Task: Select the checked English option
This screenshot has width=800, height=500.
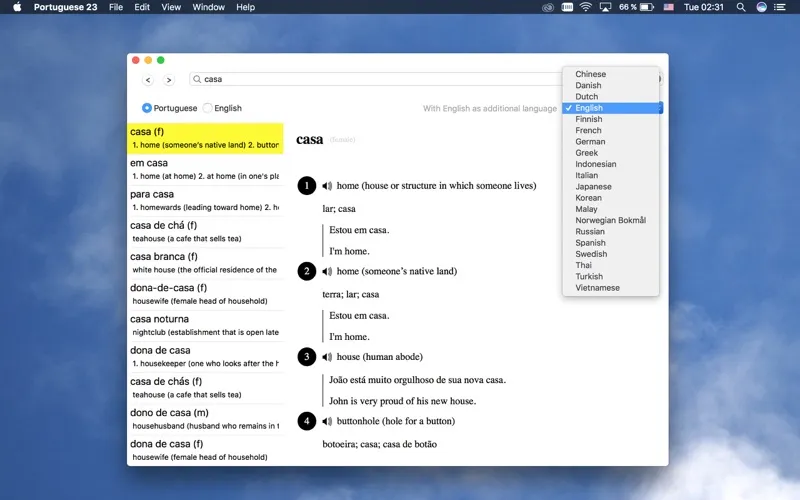Action: pos(611,108)
